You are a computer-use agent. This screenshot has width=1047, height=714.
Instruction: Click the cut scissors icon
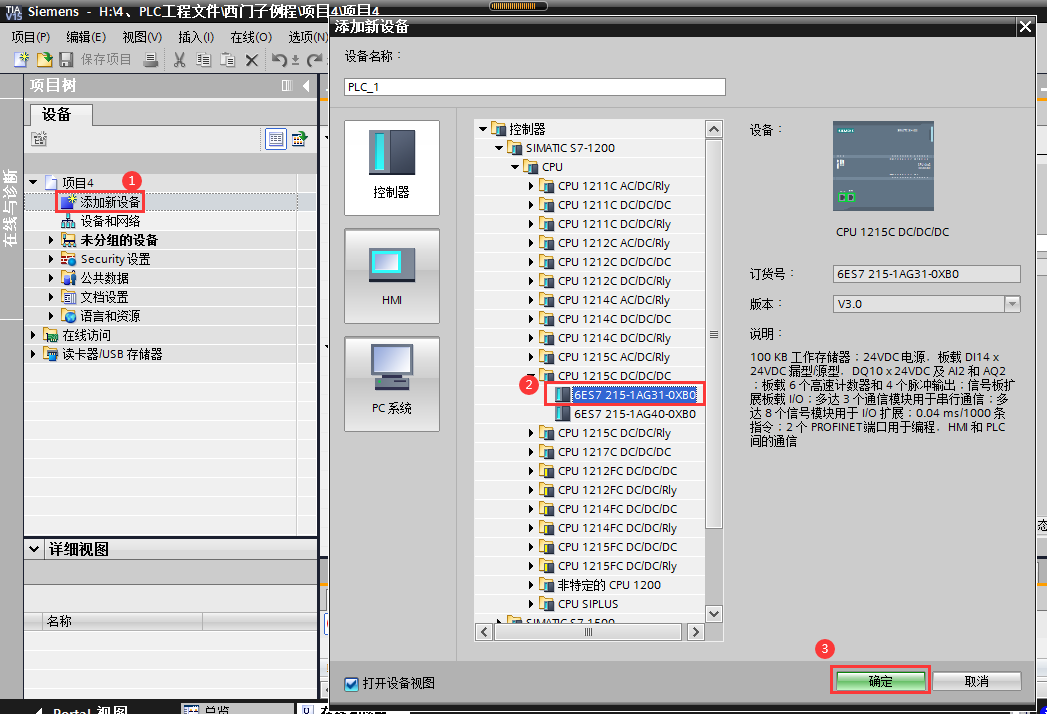(x=180, y=59)
